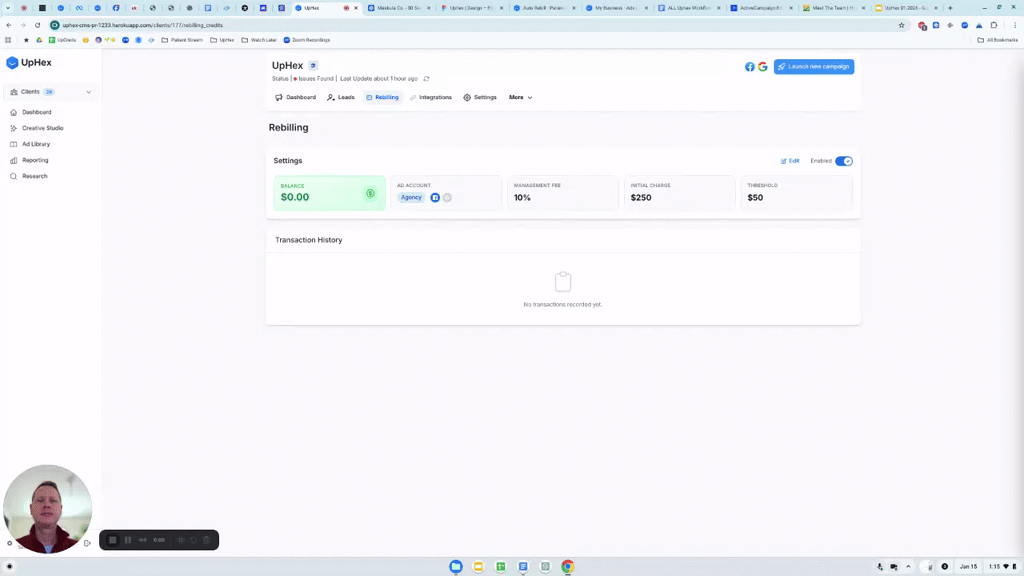Screen dimensions: 1024x576
Task: Click the pause icon in the recording control bar
Action: (128, 540)
